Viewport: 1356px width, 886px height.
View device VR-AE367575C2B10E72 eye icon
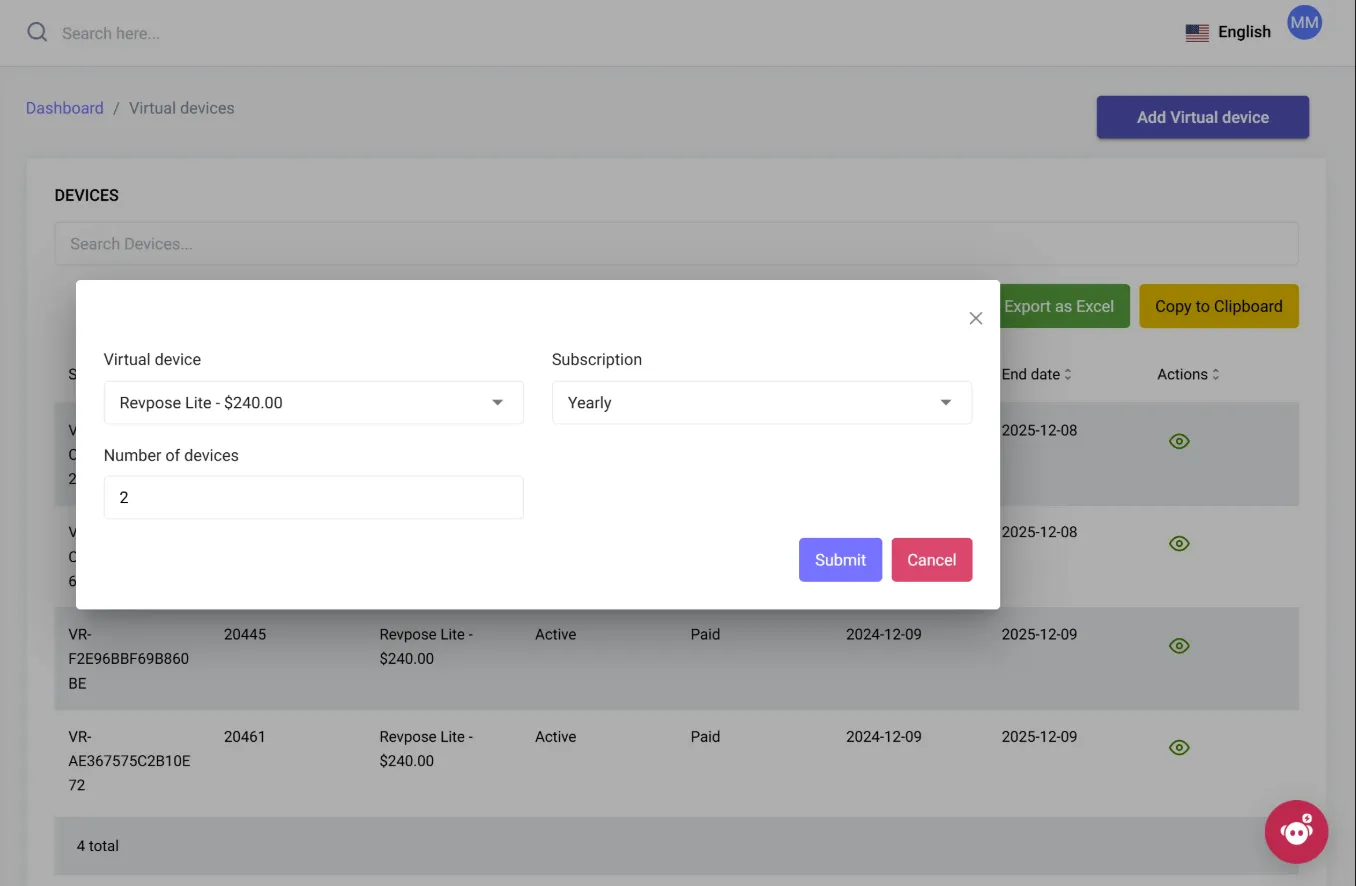click(x=1179, y=747)
